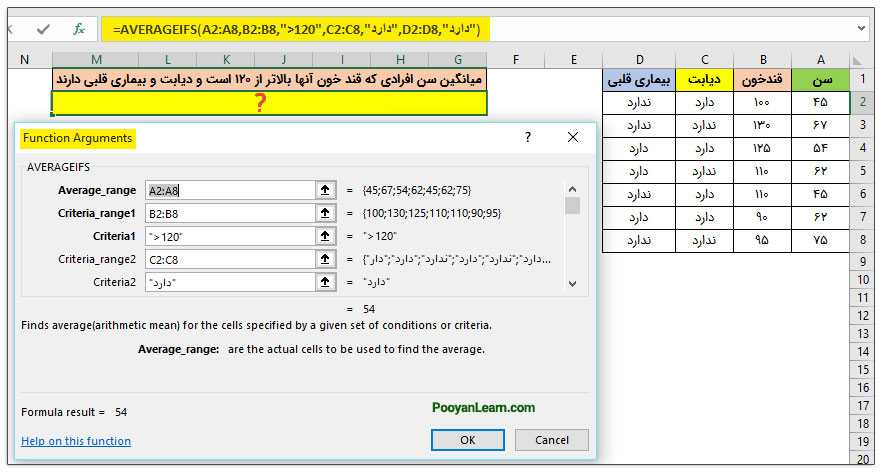The image size is (882, 472).
Task: Cancel the Function Arguments dialog
Action: tap(552, 440)
